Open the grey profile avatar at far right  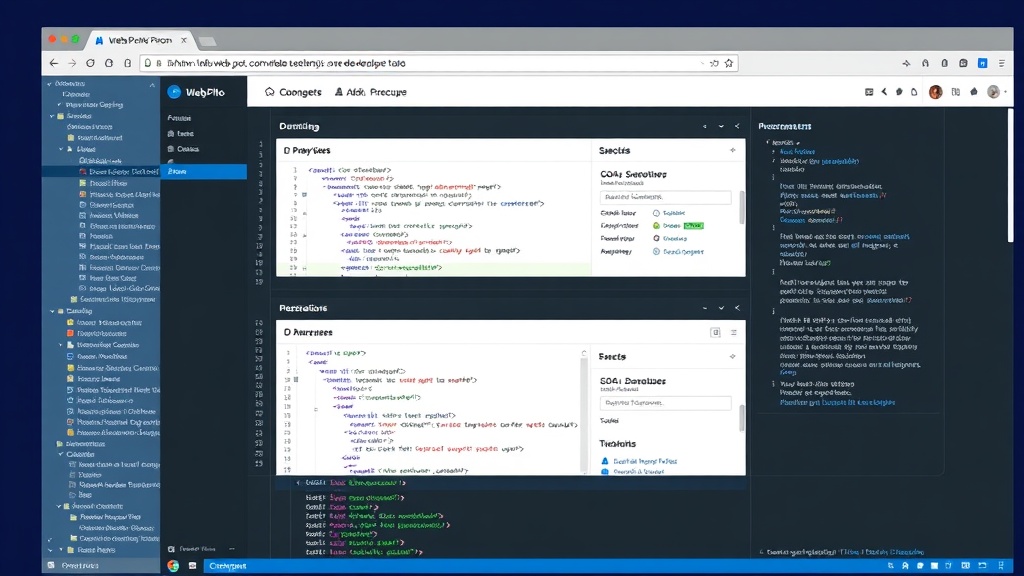[993, 92]
